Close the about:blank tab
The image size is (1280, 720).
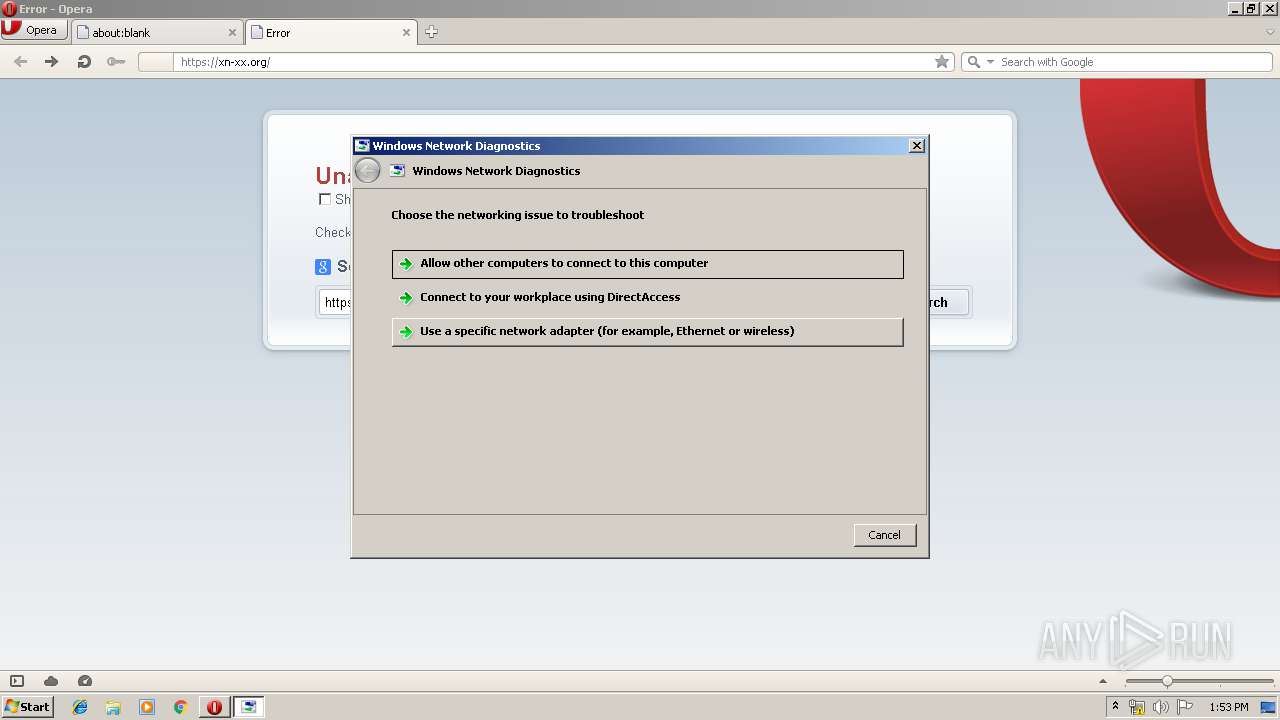point(232,32)
